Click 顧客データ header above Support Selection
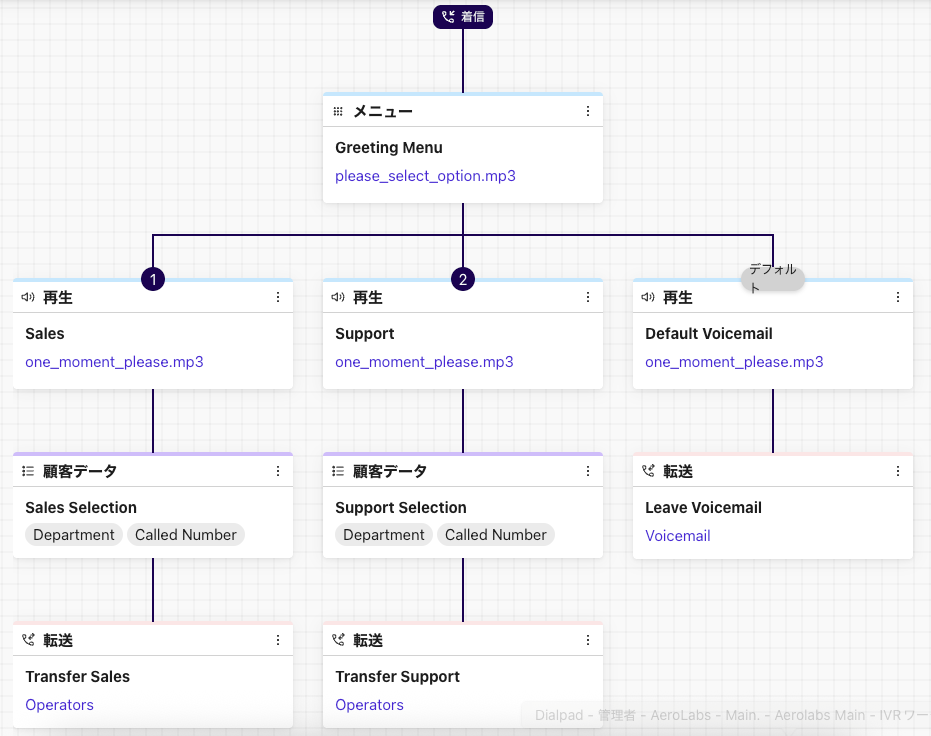 390,471
